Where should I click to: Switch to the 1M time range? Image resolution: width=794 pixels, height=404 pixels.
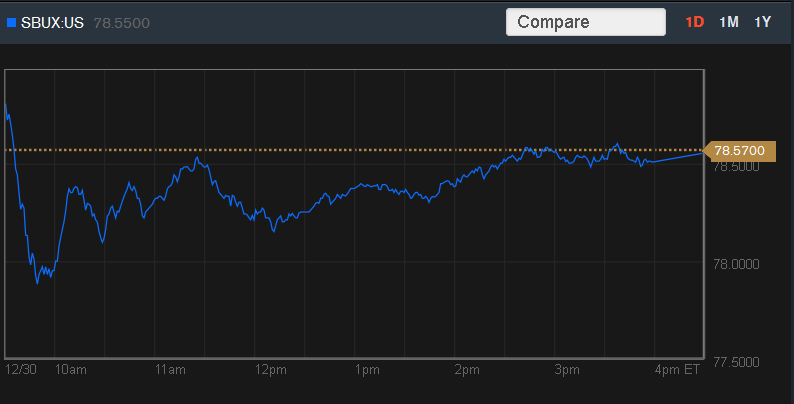729,22
